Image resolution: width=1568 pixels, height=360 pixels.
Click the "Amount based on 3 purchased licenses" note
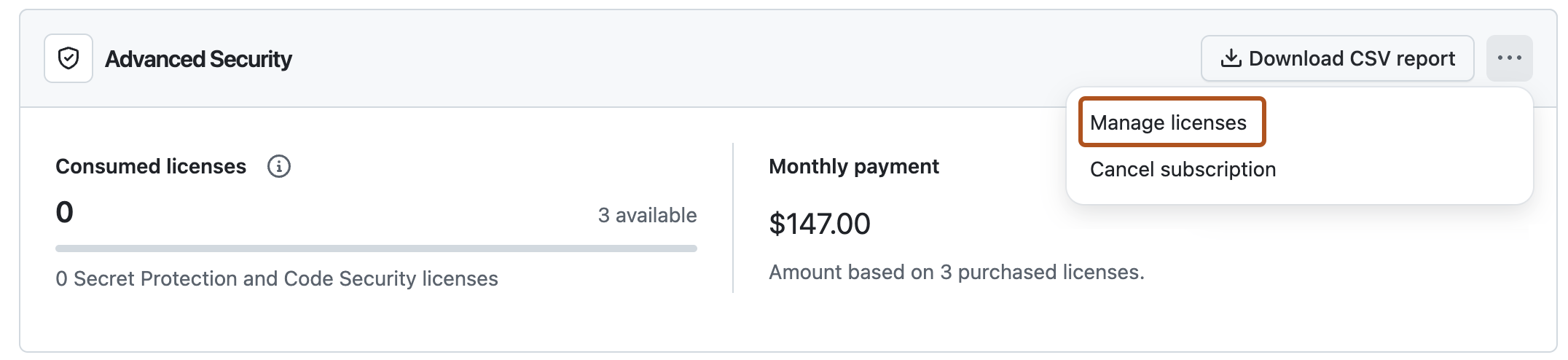(x=956, y=273)
